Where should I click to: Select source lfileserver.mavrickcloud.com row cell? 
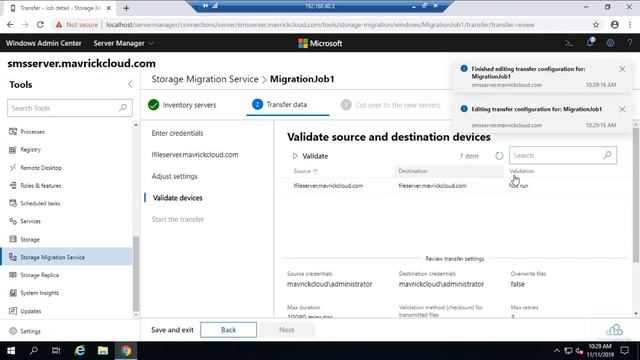click(328, 186)
